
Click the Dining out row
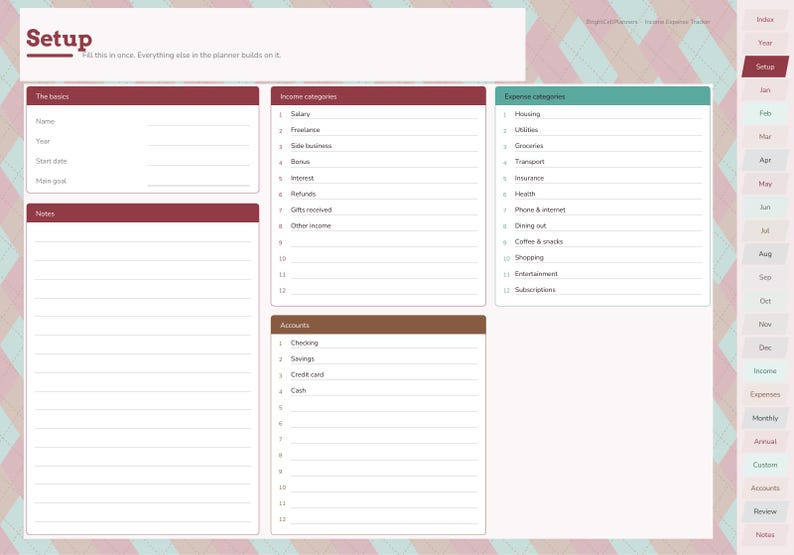[x=603, y=226]
